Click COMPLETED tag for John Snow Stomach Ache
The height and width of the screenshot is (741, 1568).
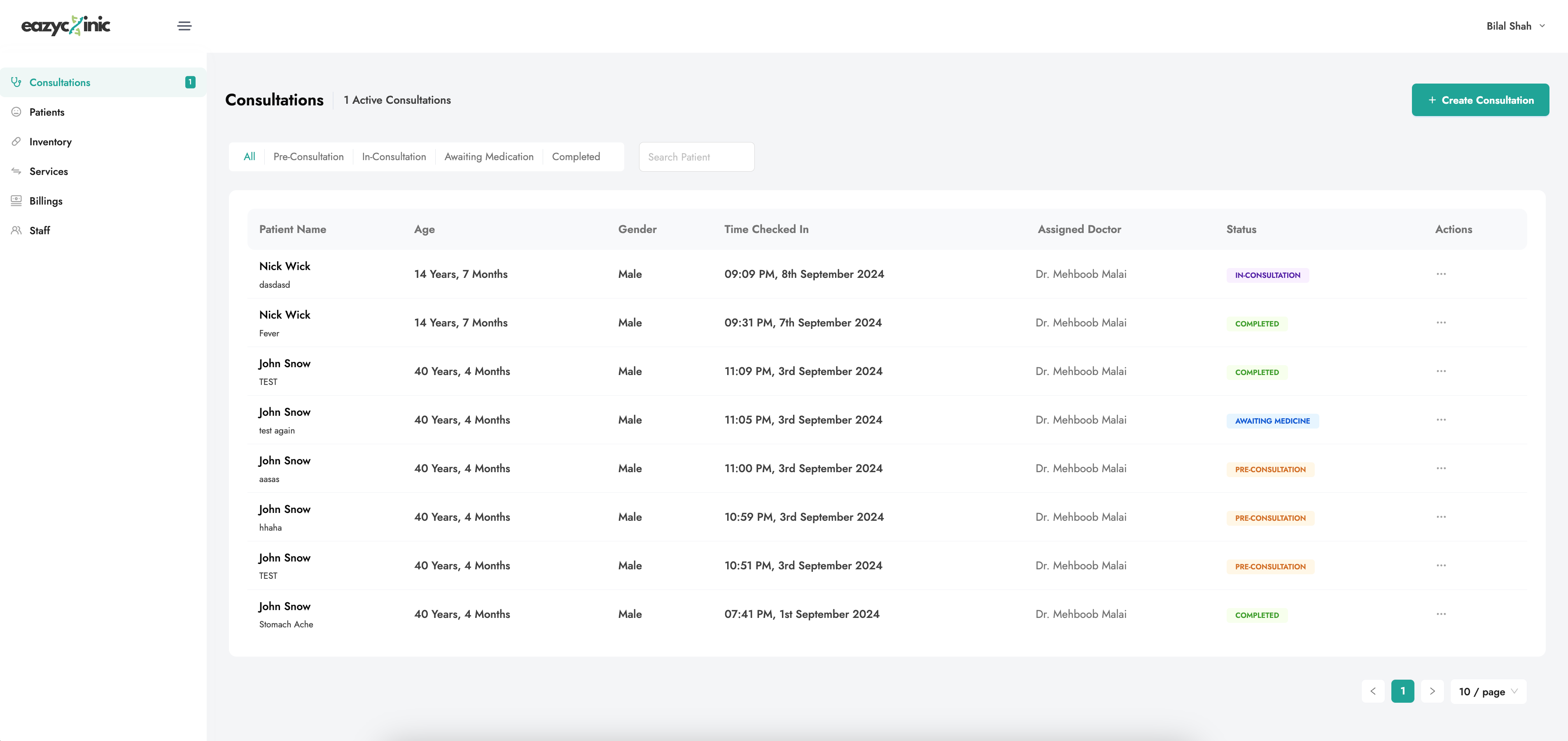[1257, 615]
